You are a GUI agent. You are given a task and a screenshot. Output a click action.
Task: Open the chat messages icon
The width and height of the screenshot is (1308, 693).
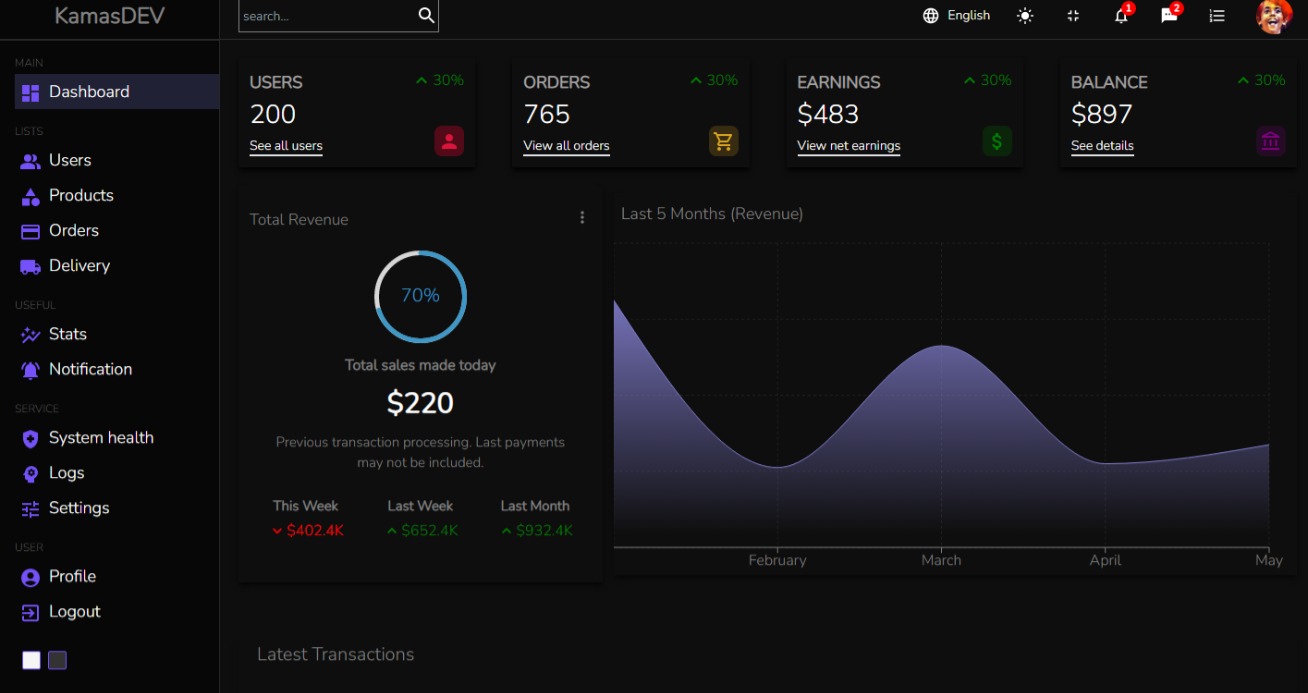click(1169, 16)
